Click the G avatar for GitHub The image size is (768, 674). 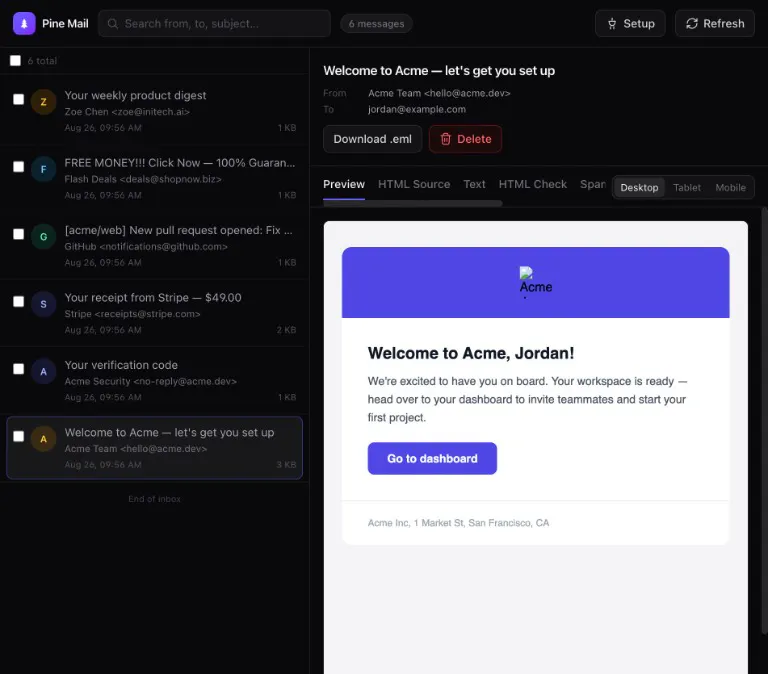coord(44,237)
